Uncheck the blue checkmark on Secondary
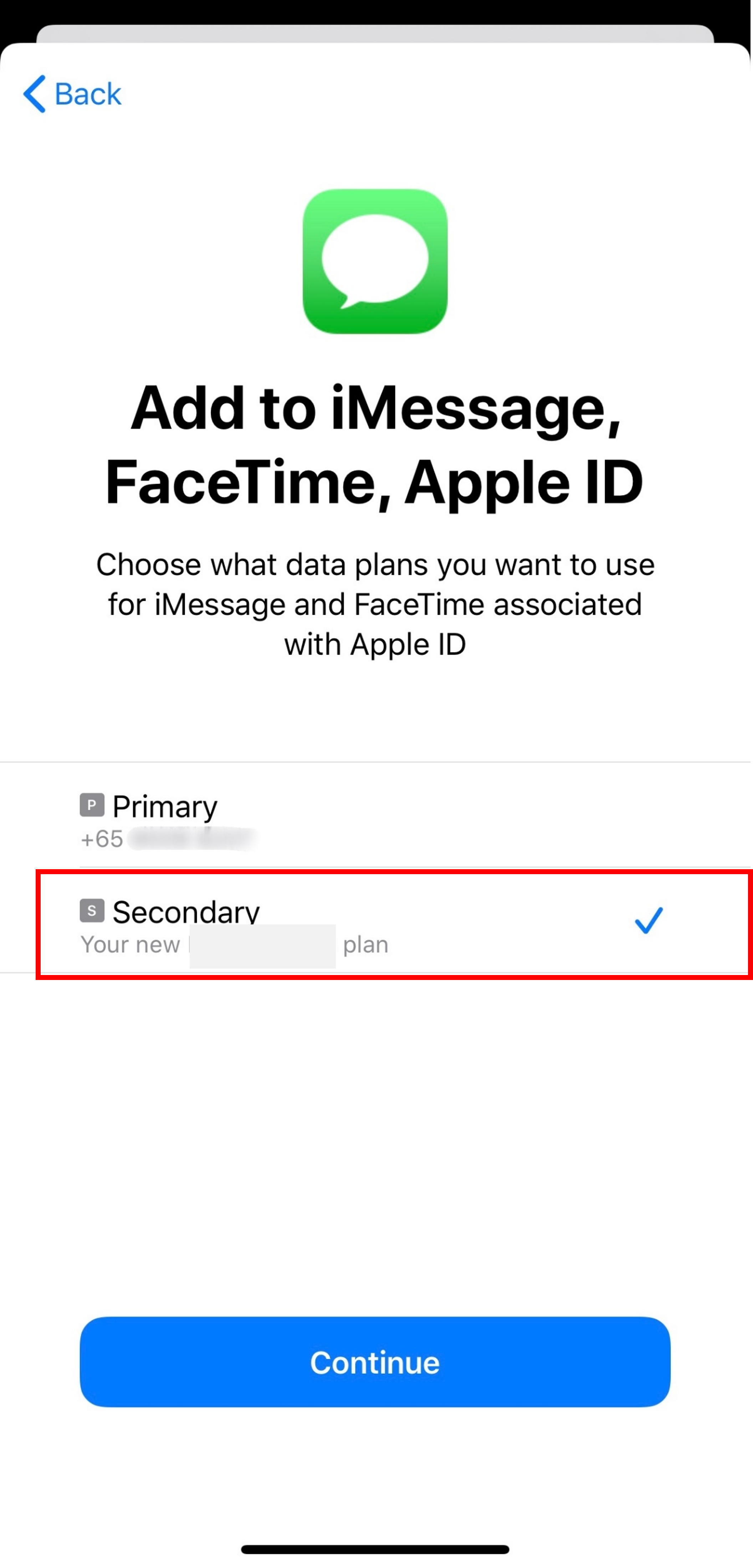The height and width of the screenshot is (1568, 753). (648, 920)
